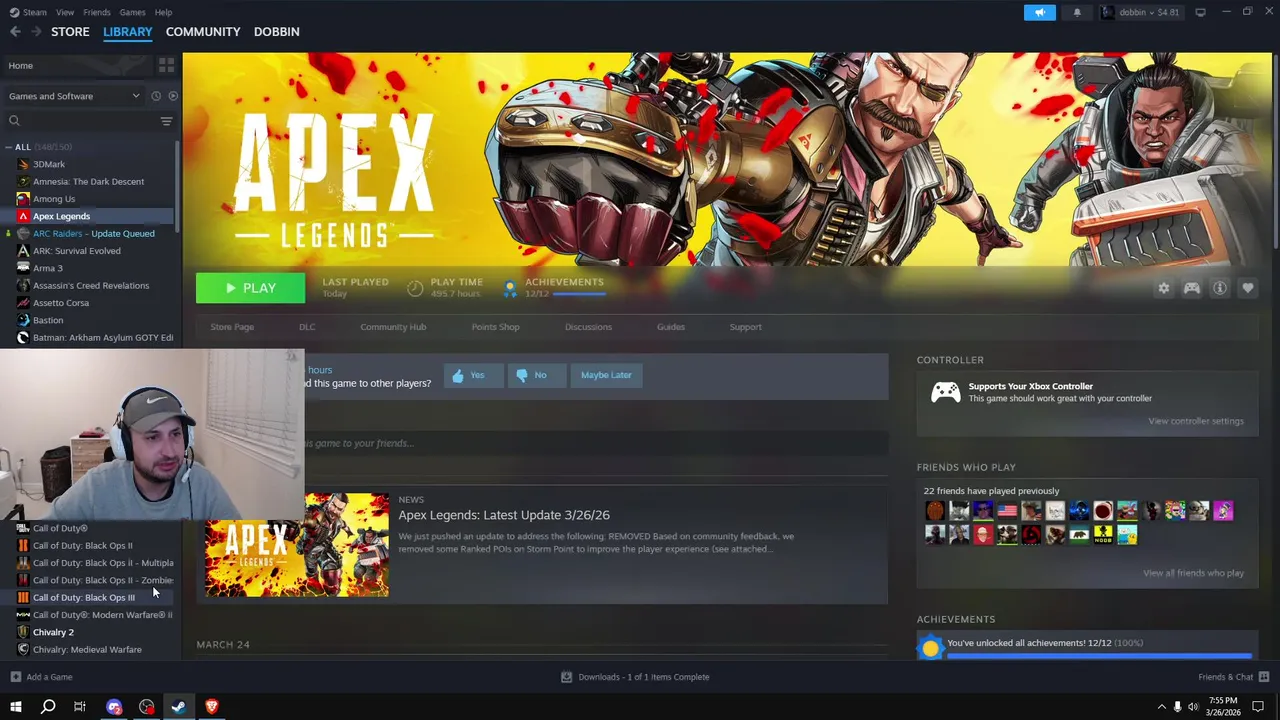Click Maybe Later button

(x=606, y=375)
